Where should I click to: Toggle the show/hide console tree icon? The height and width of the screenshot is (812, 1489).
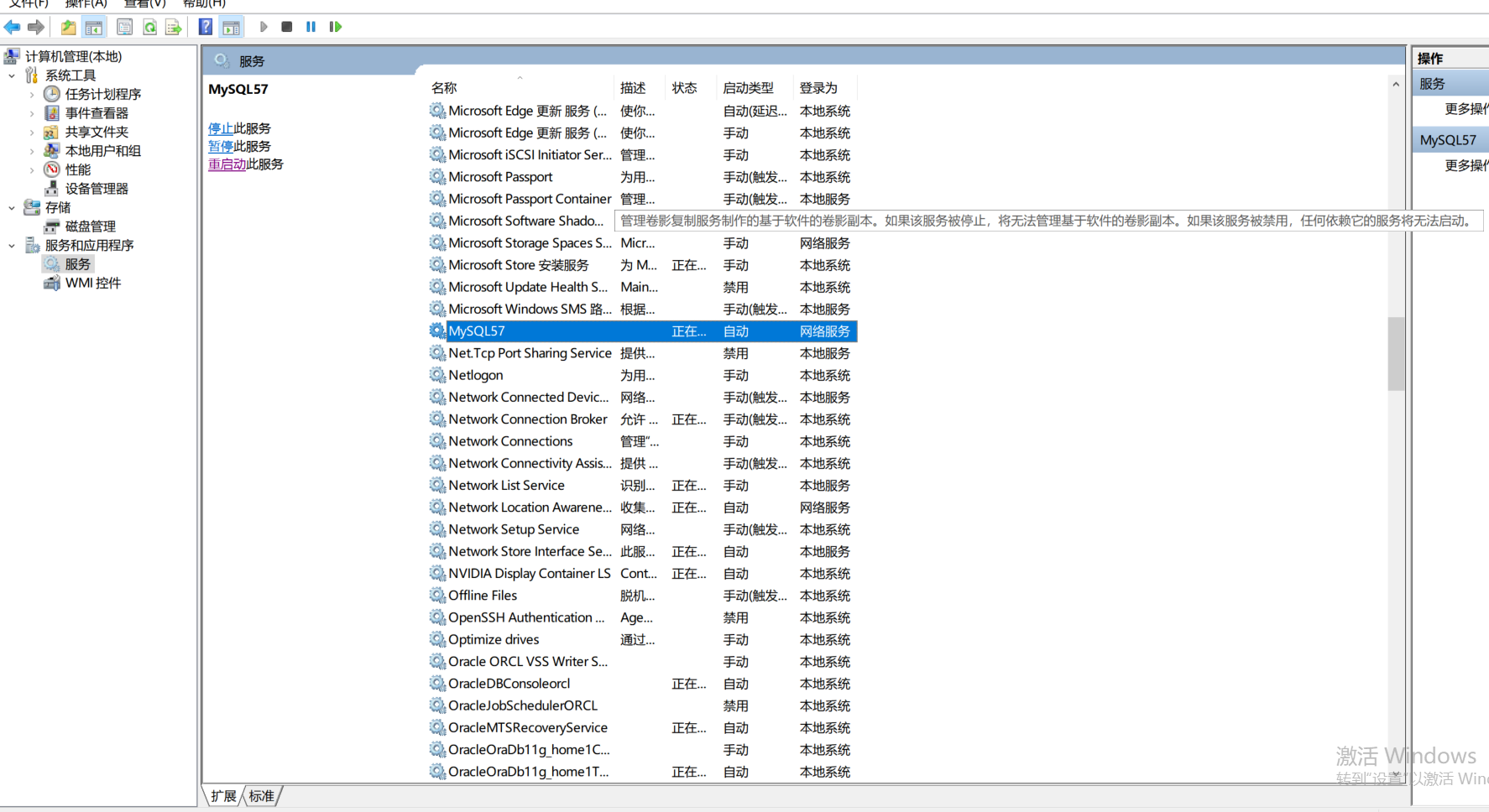pos(94,27)
